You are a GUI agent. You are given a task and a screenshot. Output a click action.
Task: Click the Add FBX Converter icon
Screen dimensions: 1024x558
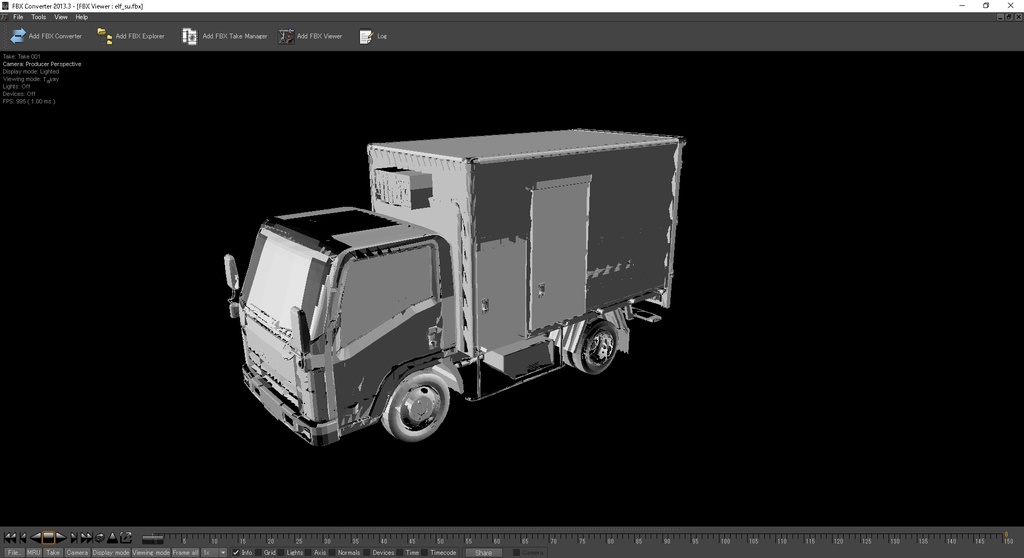[18, 36]
